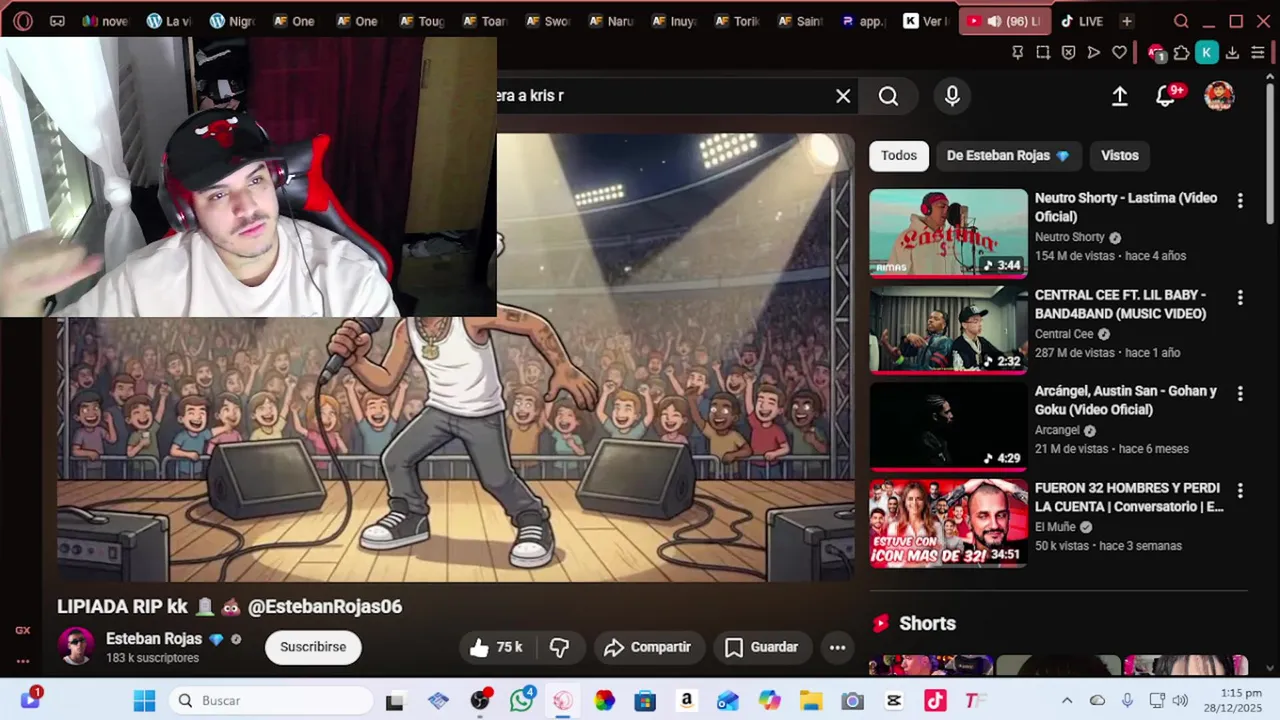Switch to the Naru browser tab
Image resolution: width=1280 pixels, height=720 pixels.
[x=611, y=21]
